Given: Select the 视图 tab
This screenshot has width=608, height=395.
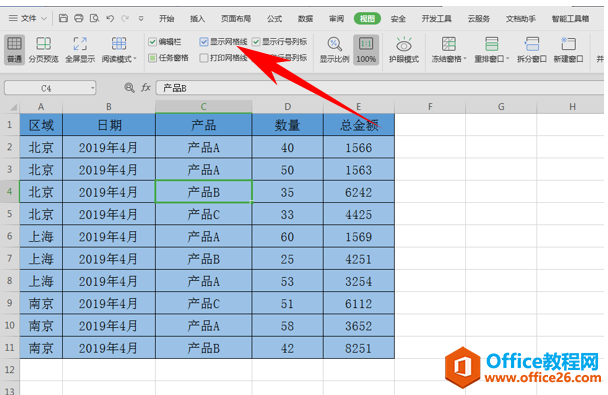Looking at the screenshot, I should tap(367, 18).
